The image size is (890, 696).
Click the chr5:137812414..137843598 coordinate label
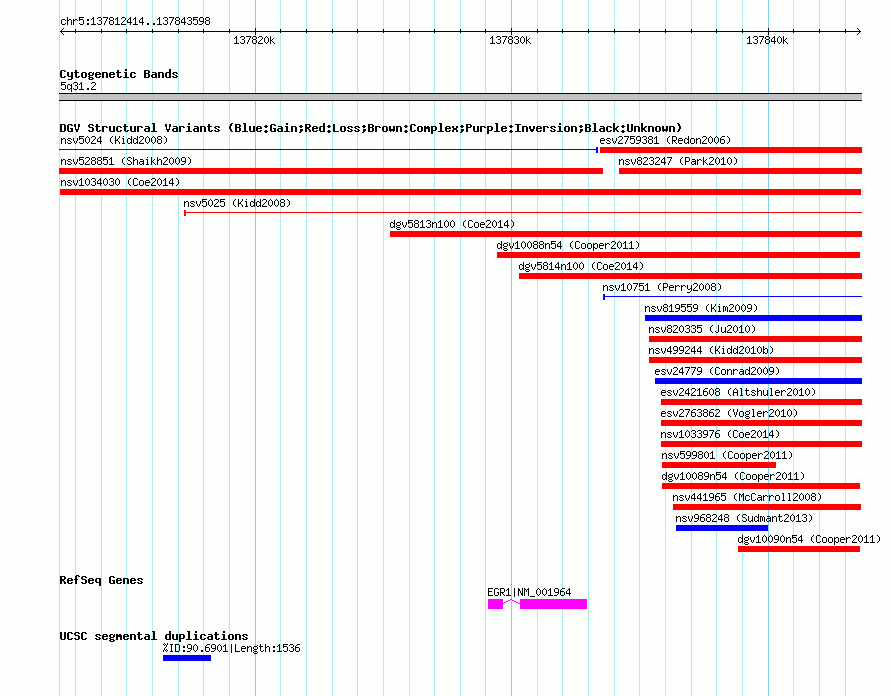coord(135,21)
